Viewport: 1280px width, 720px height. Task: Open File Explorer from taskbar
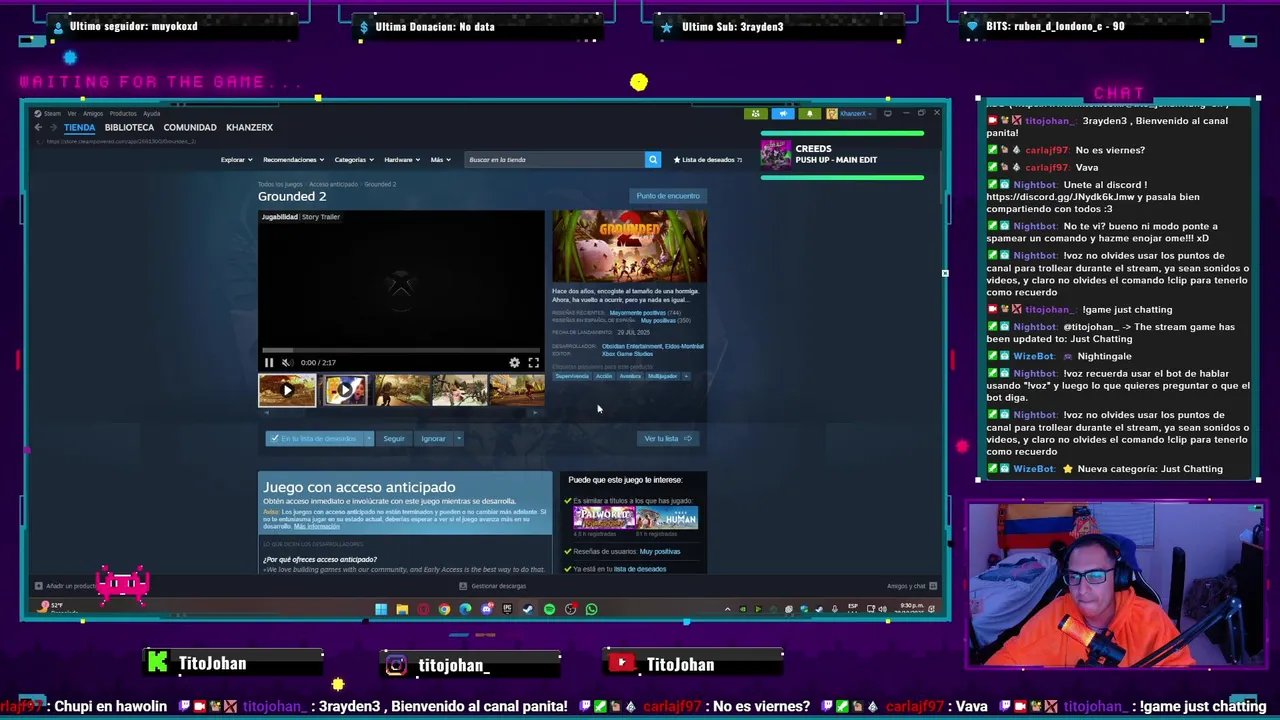[x=402, y=609]
